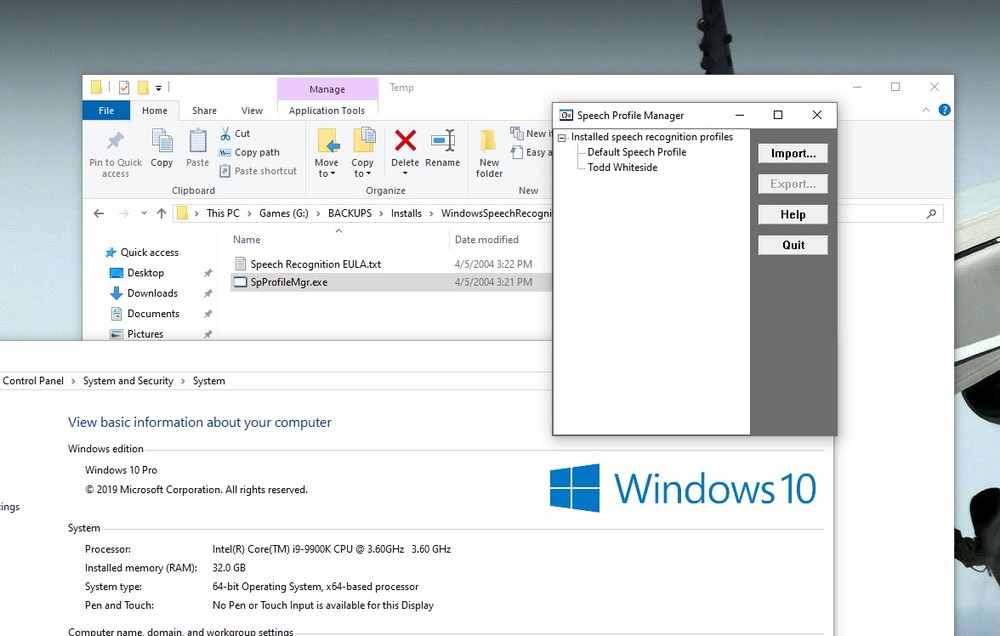
Task: Click System and Security breadcrumb
Action: tap(128, 381)
